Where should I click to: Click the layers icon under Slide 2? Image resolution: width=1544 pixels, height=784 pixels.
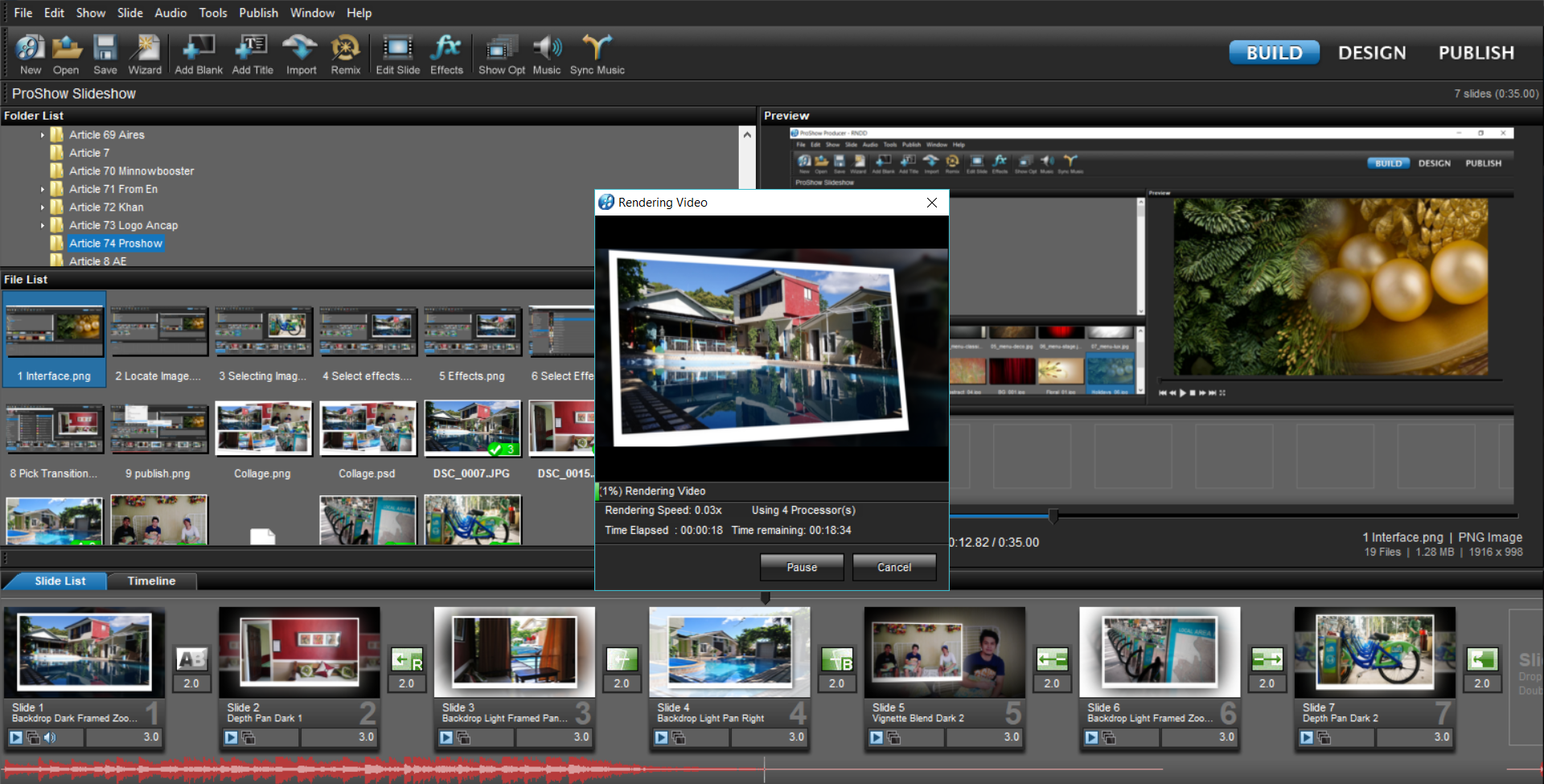click(x=248, y=737)
